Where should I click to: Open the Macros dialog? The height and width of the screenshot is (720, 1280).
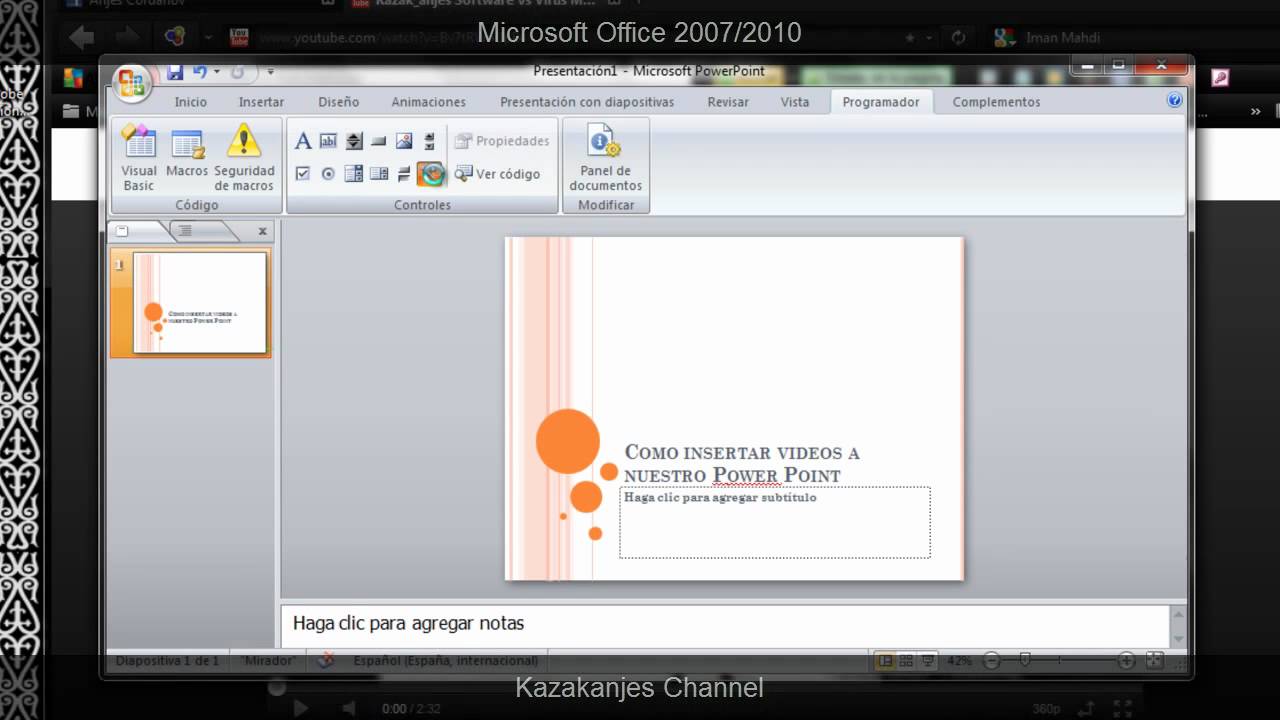tap(187, 152)
